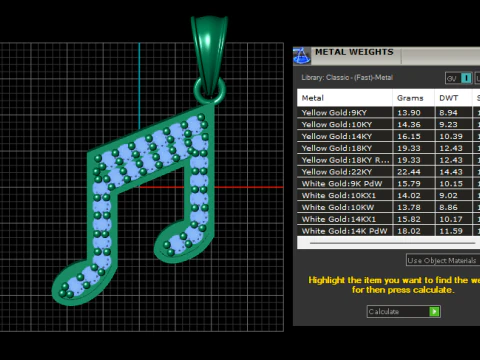Click the horizontal scrollbar under metals table
480x360 pixels.
tap(392, 243)
